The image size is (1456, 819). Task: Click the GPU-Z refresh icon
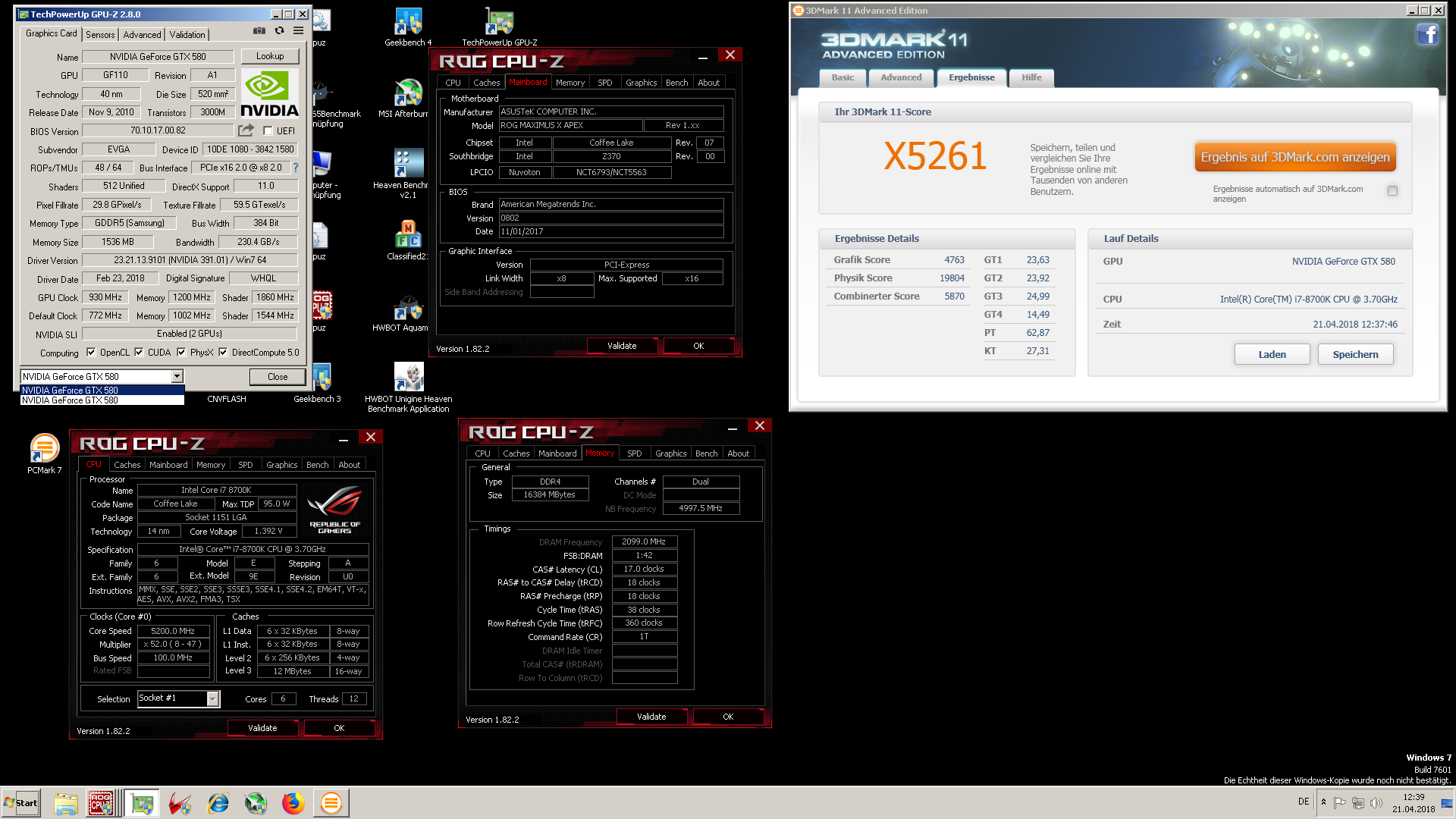point(279,31)
